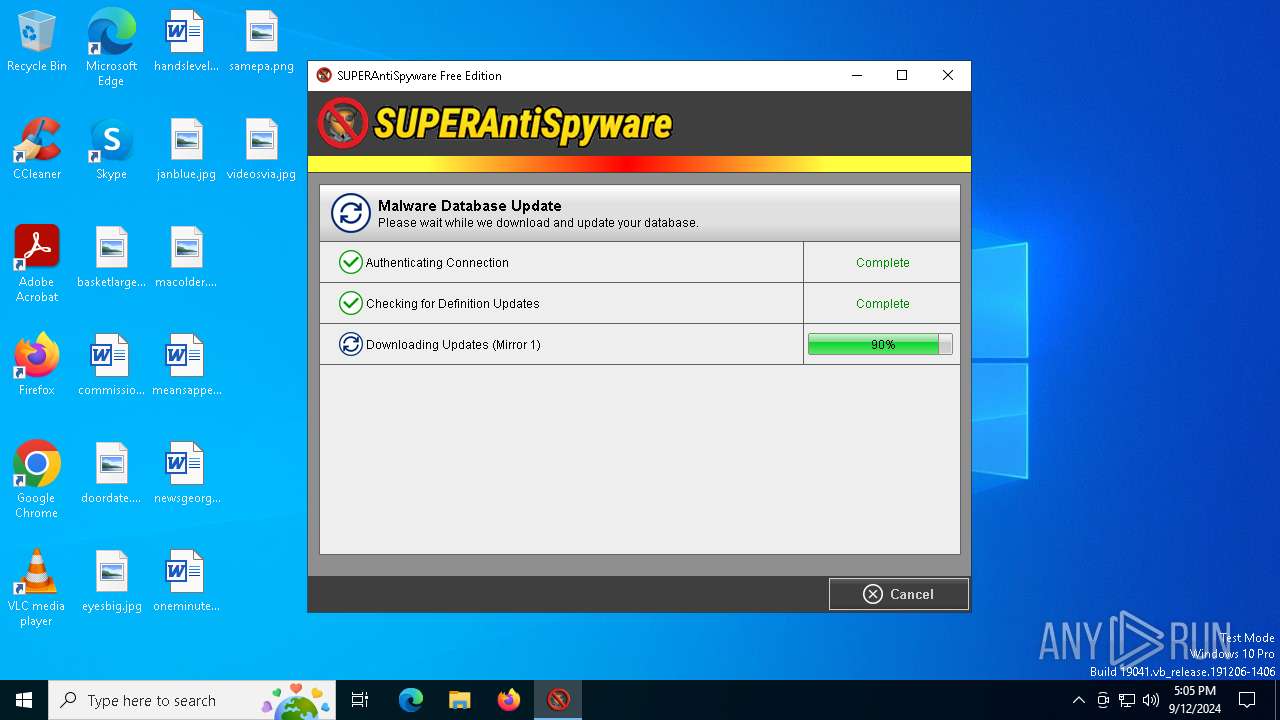Select the Adobe Acrobat desktop shortcut
The height and width of the screenshot is (720, 1280).
(x=37, y=264)
